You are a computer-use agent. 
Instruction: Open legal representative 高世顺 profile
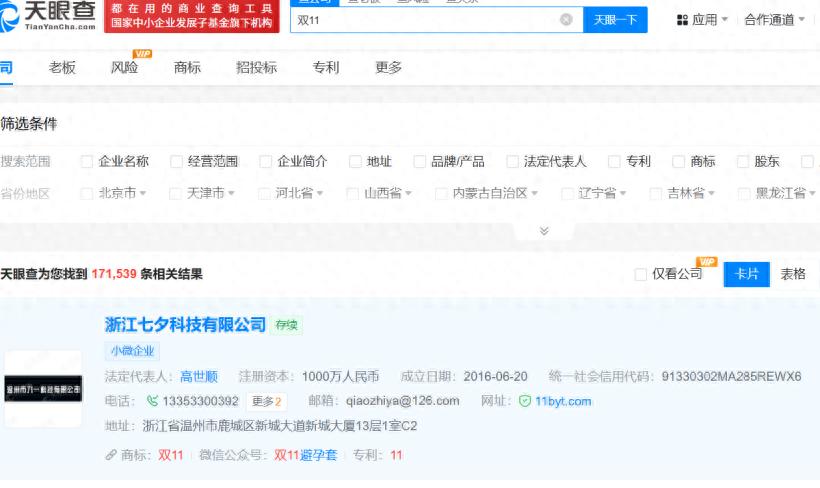(x=199, y=377)
